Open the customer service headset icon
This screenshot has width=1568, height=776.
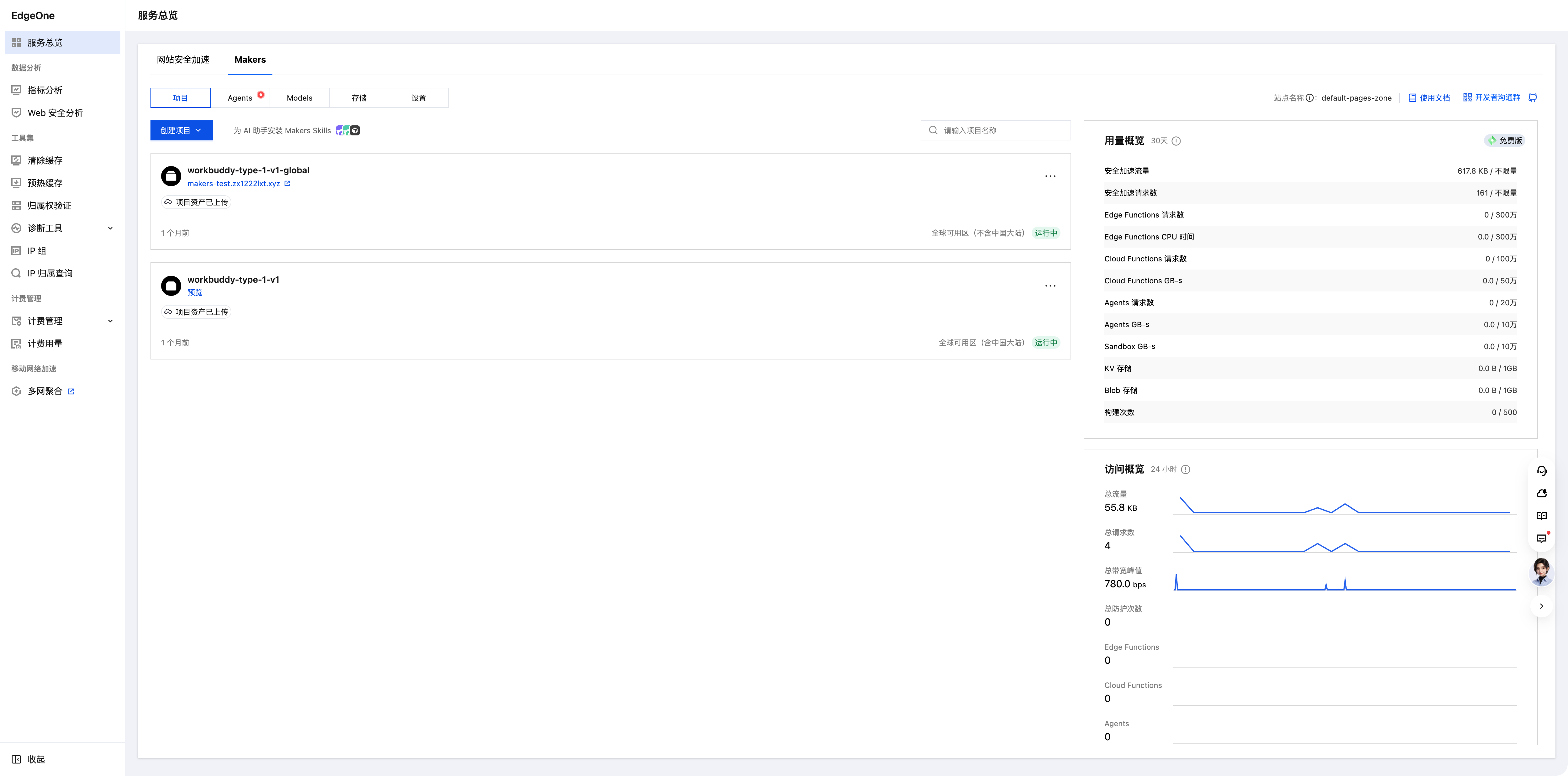click(1541, 470)
